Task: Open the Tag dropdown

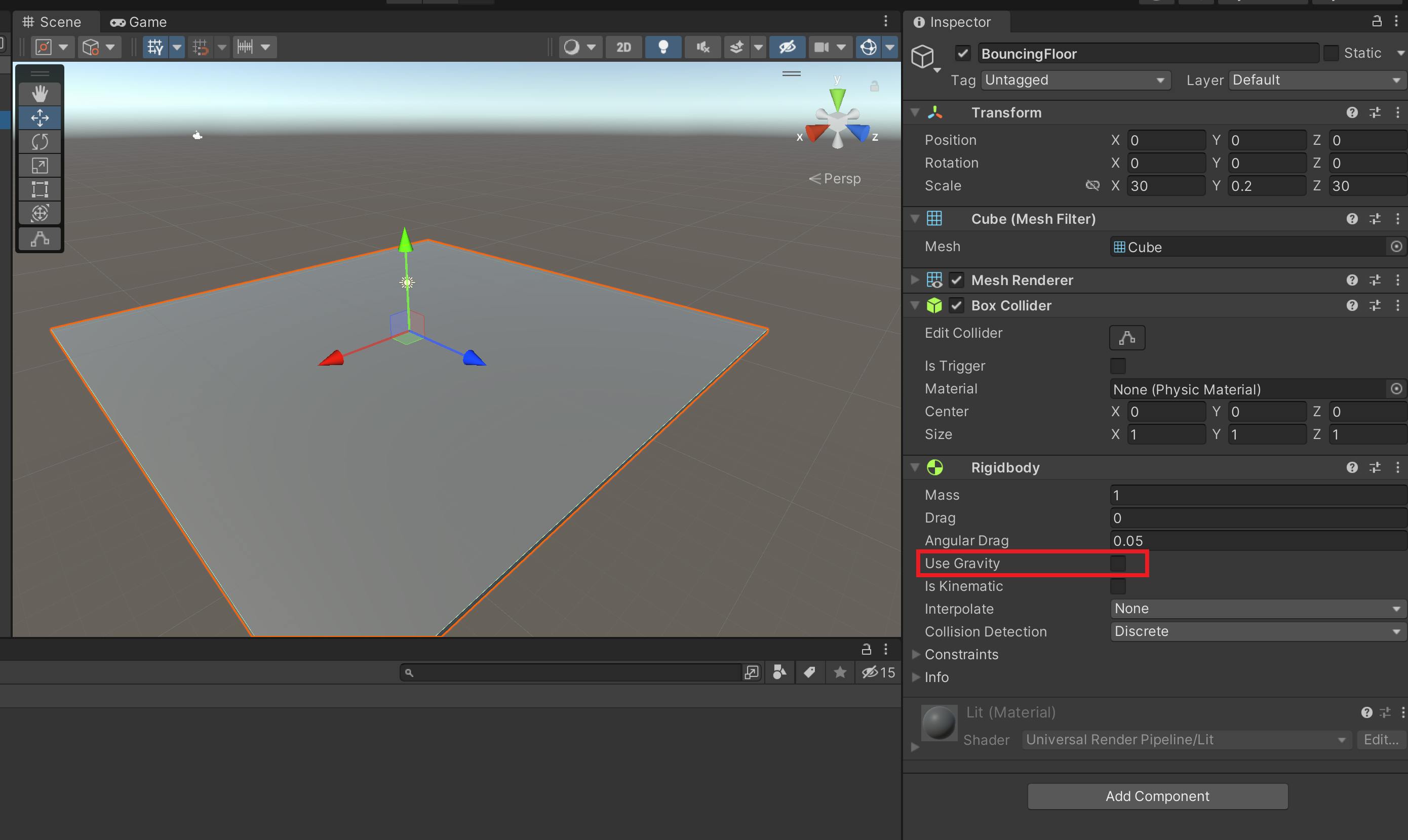Action: tap(1075, 81)
